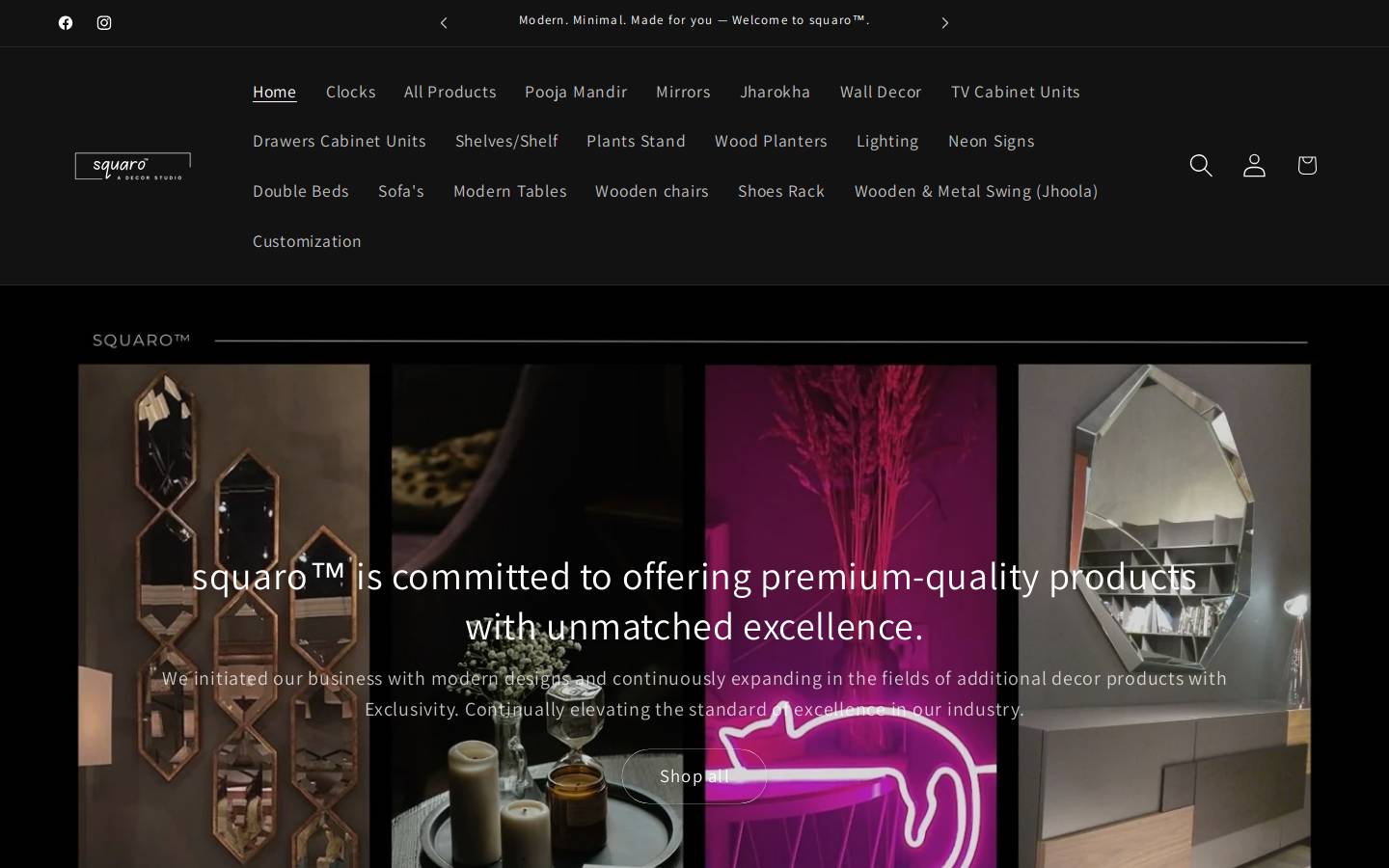1389x868 pixels.
Task: Click the hero heading about premium-quality products
Action: [694, 601]
